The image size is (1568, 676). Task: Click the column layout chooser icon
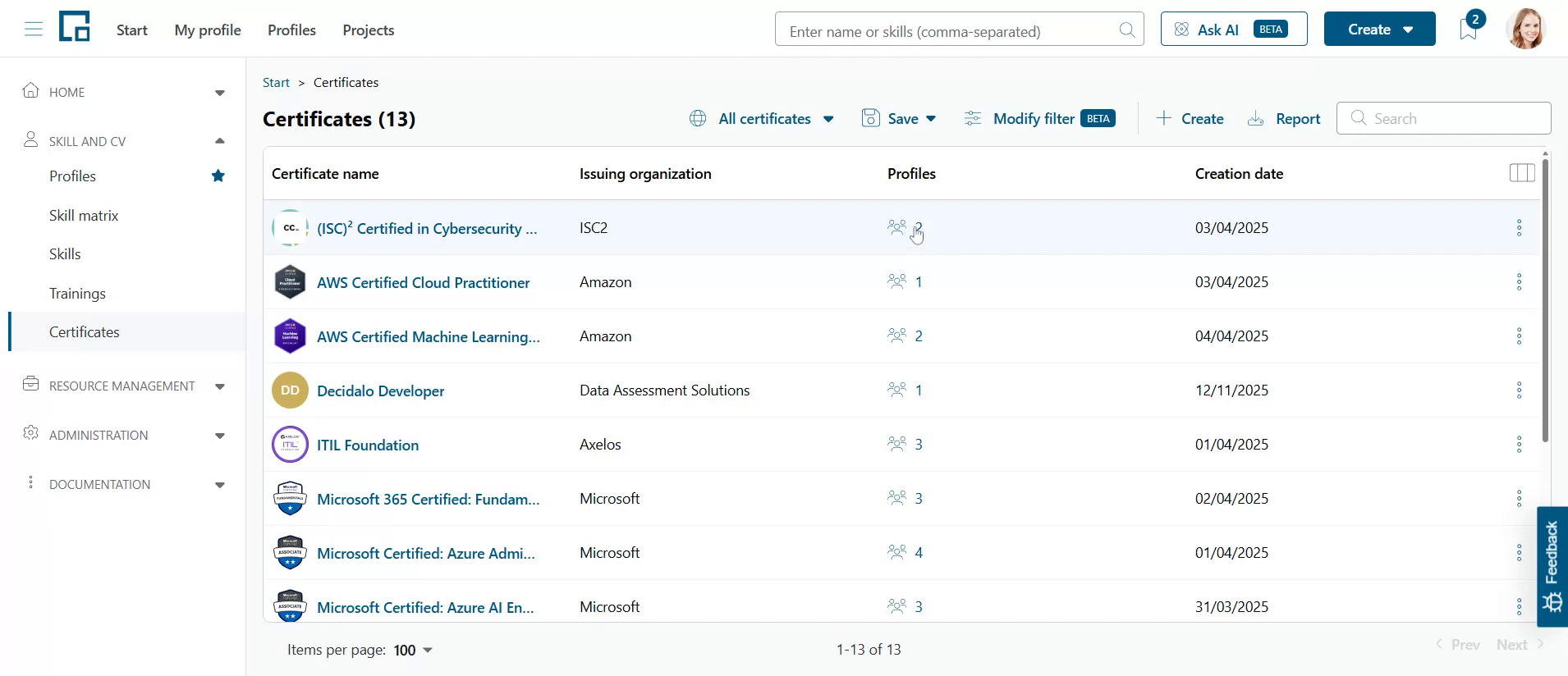pos(1522,173)
